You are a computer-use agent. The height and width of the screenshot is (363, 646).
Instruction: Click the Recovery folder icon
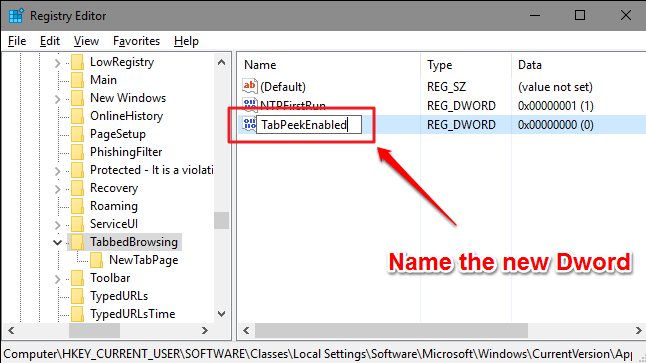tap(77, 188)
